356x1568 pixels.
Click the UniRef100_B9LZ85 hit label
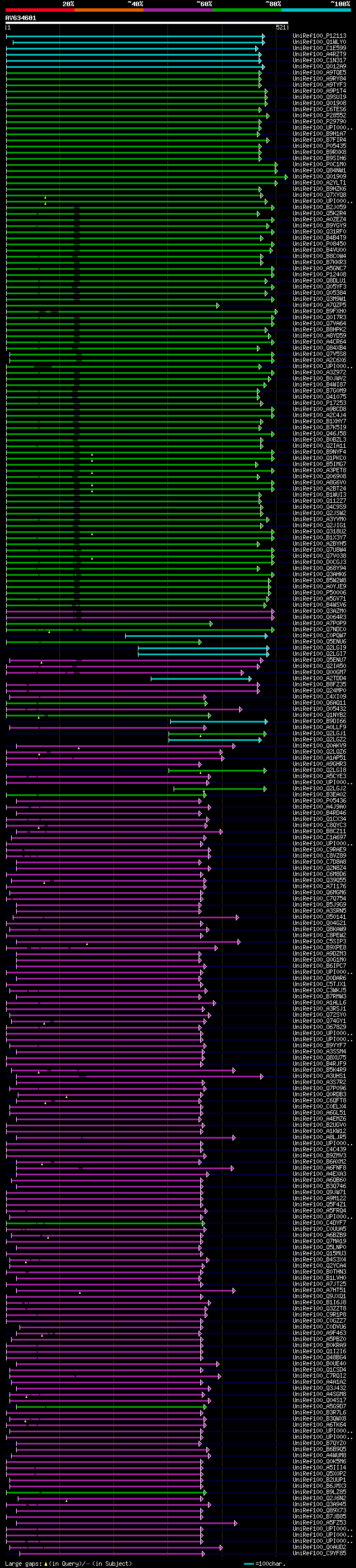point(319,1492)
